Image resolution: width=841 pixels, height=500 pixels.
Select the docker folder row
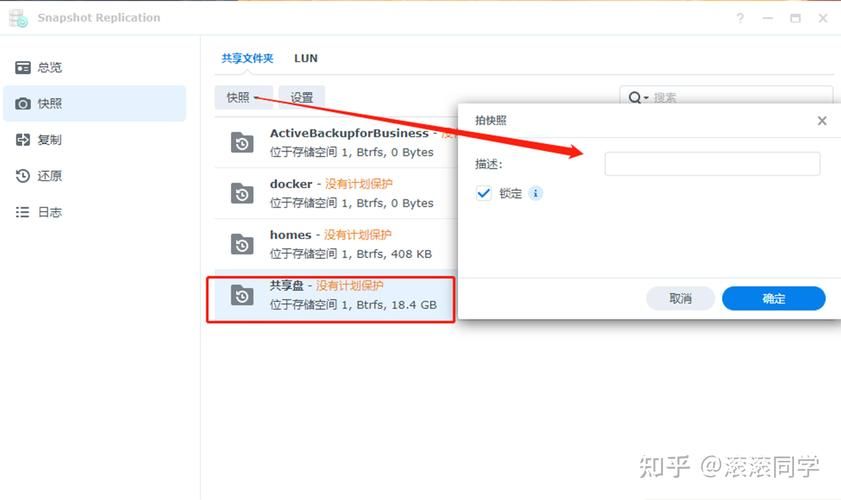(336, 193)
